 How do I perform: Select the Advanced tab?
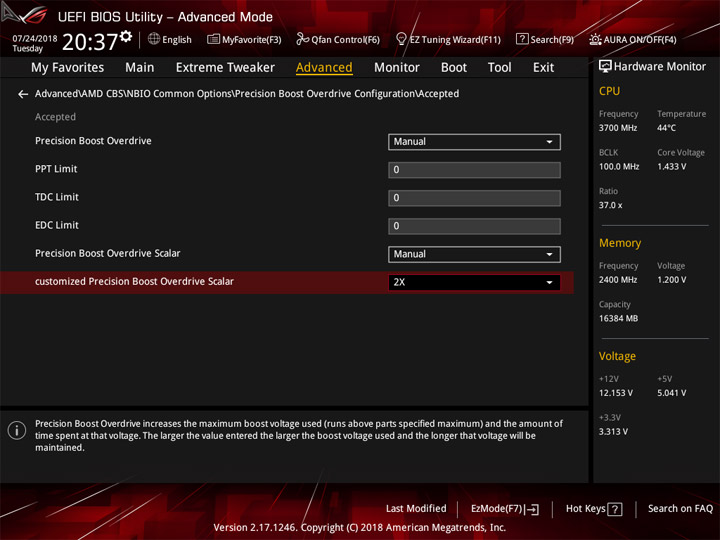(x=324, y=68)
